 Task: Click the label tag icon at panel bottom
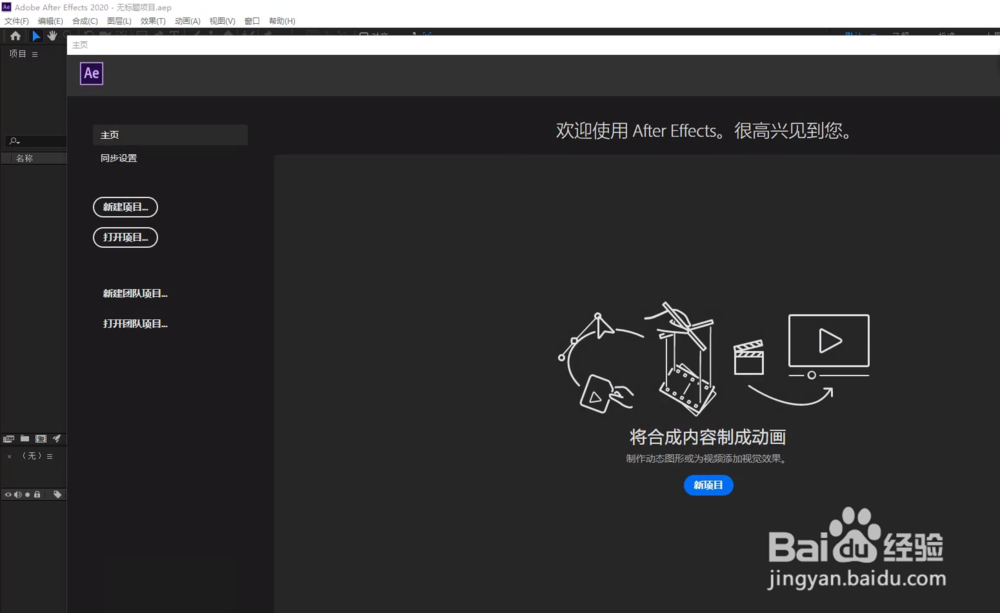point(57,494)
